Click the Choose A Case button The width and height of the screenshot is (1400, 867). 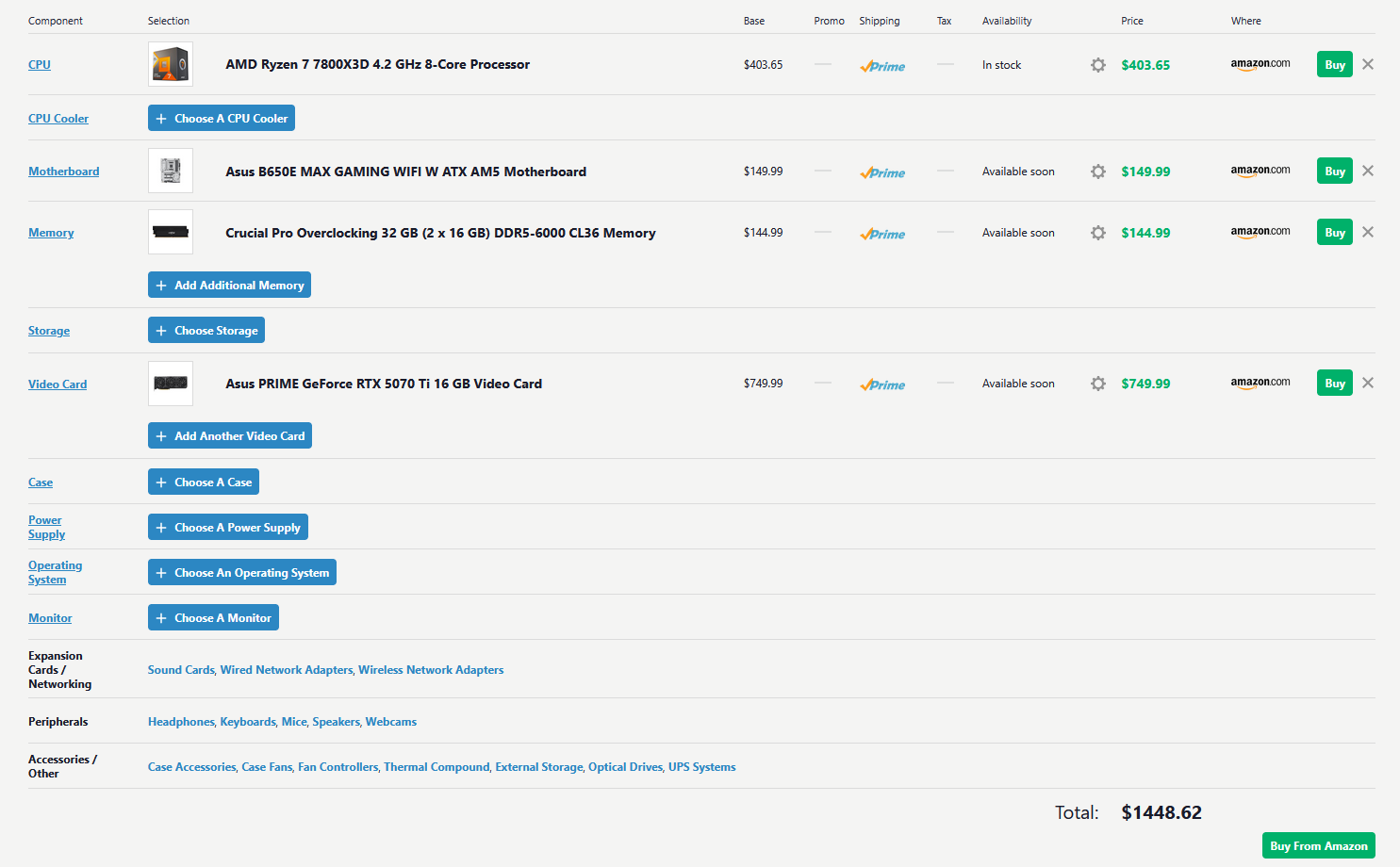click(x=204, y=482)
